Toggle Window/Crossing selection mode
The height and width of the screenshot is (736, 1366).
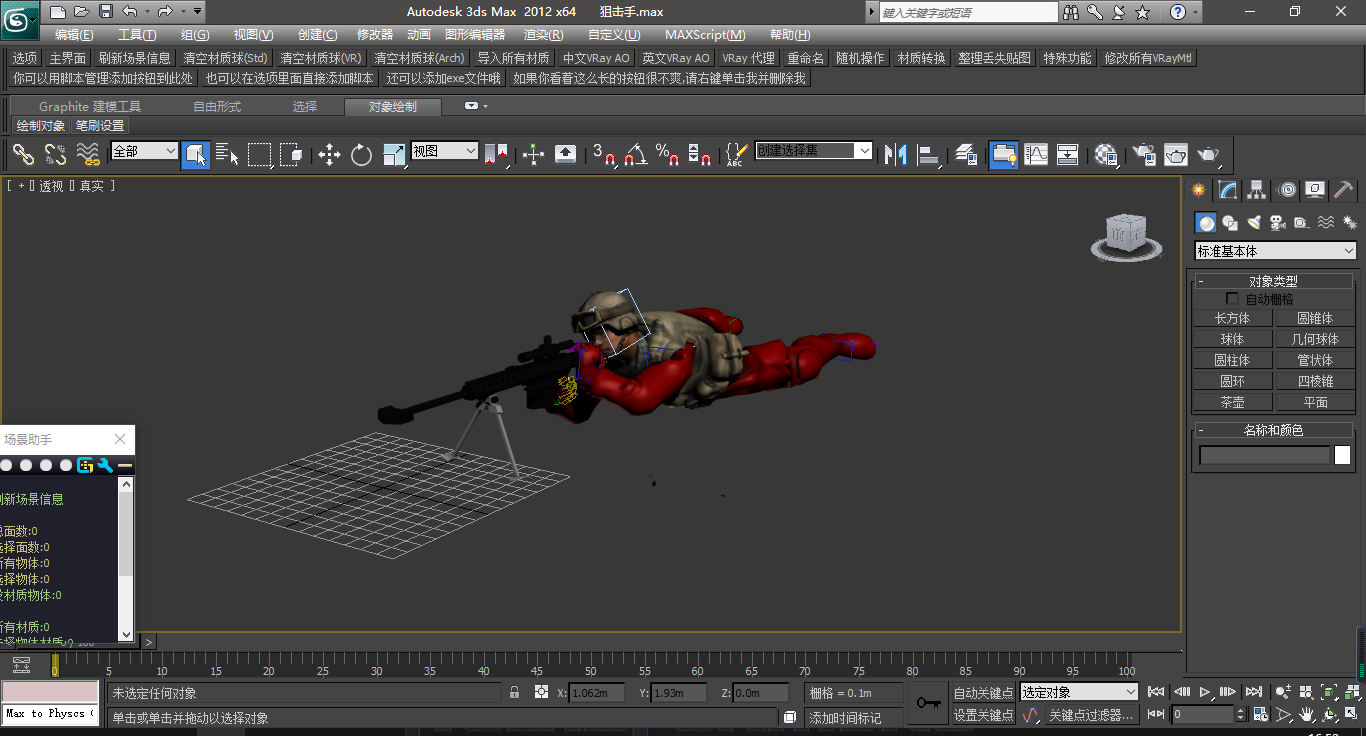coord(291,154)
